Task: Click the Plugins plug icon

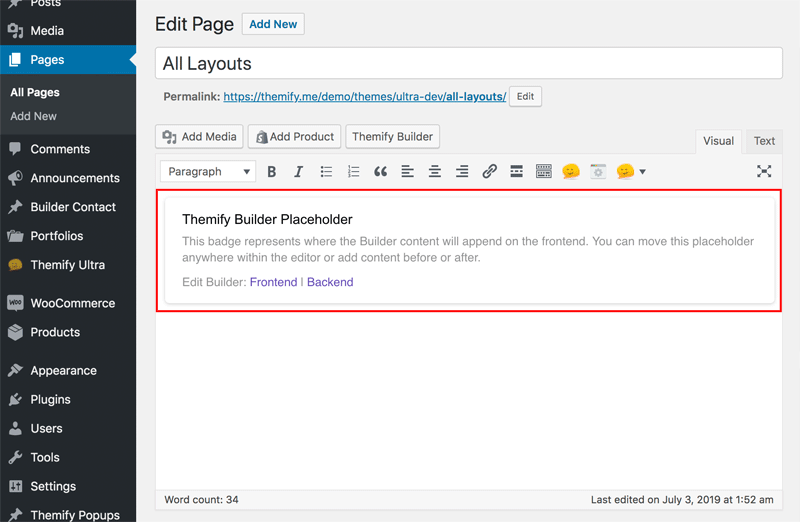Action: click(x=15, y=400)
